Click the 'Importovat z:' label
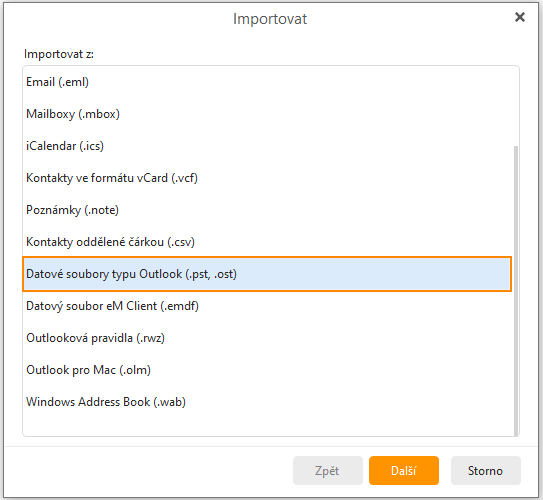 click(x=59, y=54)
